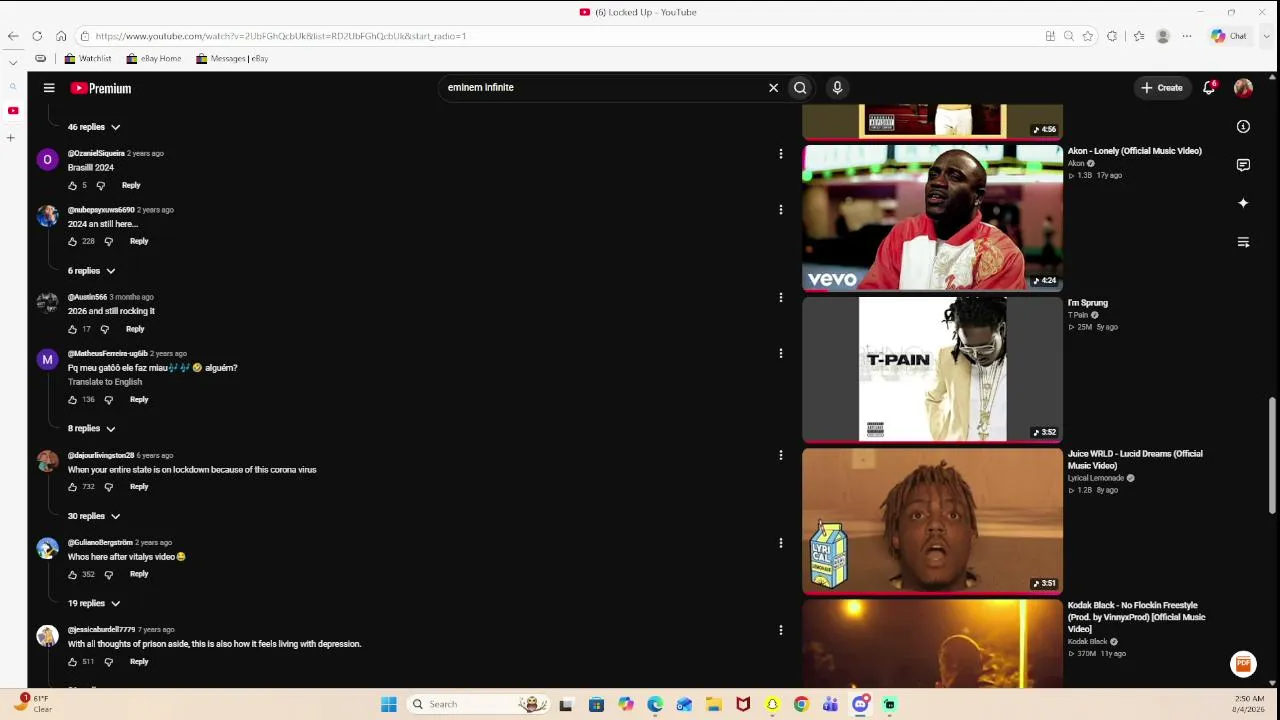Like the "2024 an still here" comment

coord(72,241)
